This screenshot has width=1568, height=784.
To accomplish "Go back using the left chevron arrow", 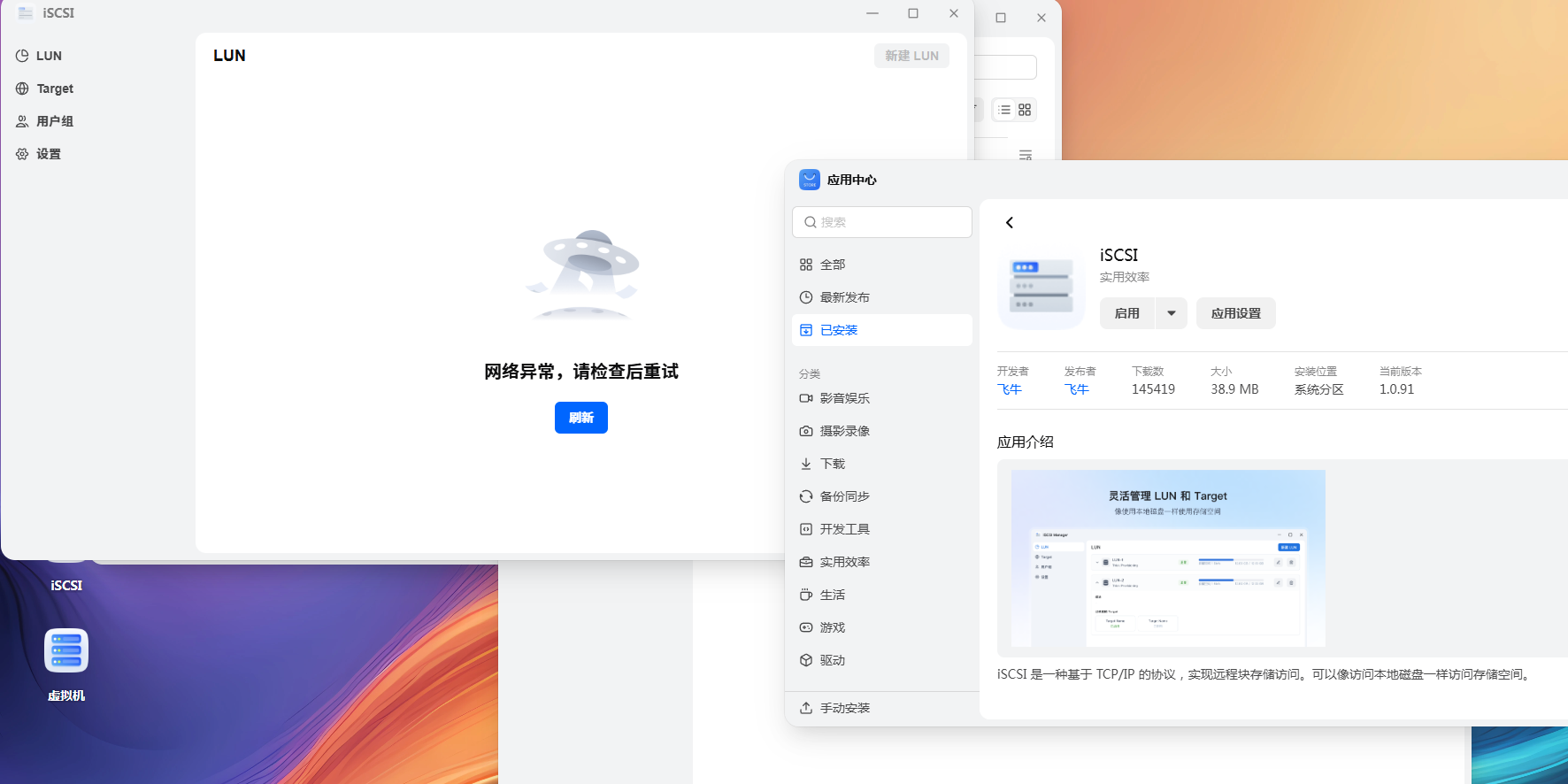I will [1010, 223].
